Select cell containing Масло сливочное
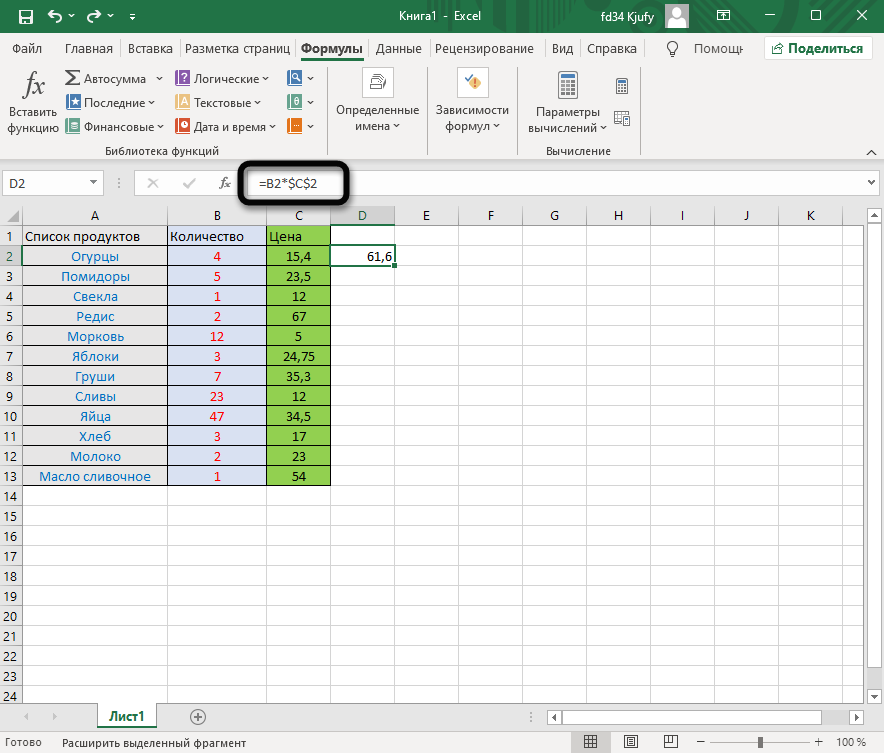Screen dimensions: 884x753 (95, 476)
